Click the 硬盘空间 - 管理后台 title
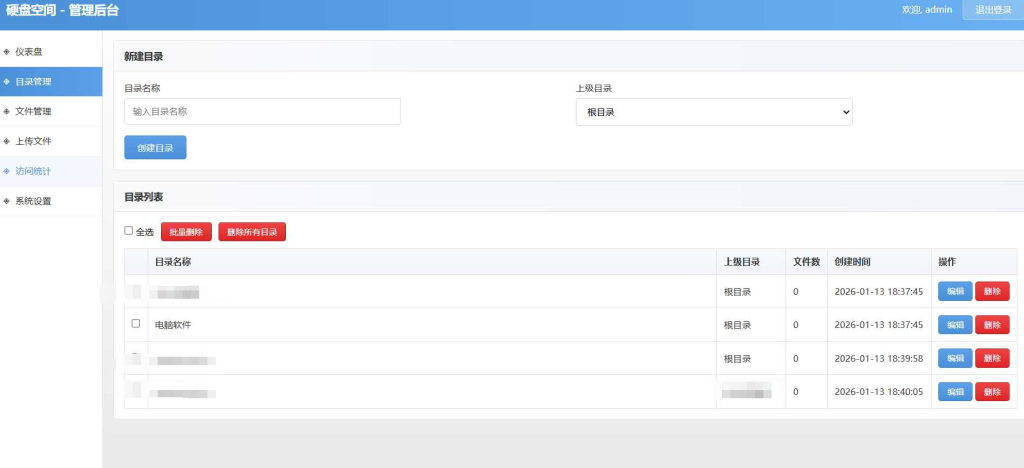This screenshot has height=468, width=1024. [63, 10]
